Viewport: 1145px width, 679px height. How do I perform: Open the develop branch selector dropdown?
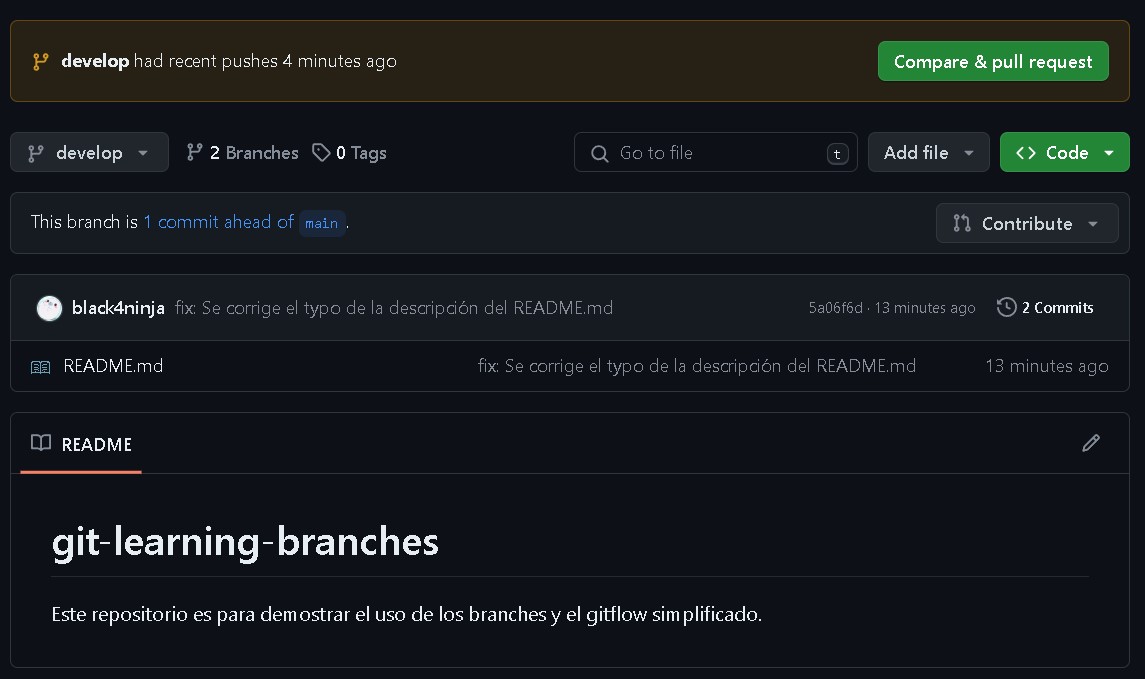89,153
